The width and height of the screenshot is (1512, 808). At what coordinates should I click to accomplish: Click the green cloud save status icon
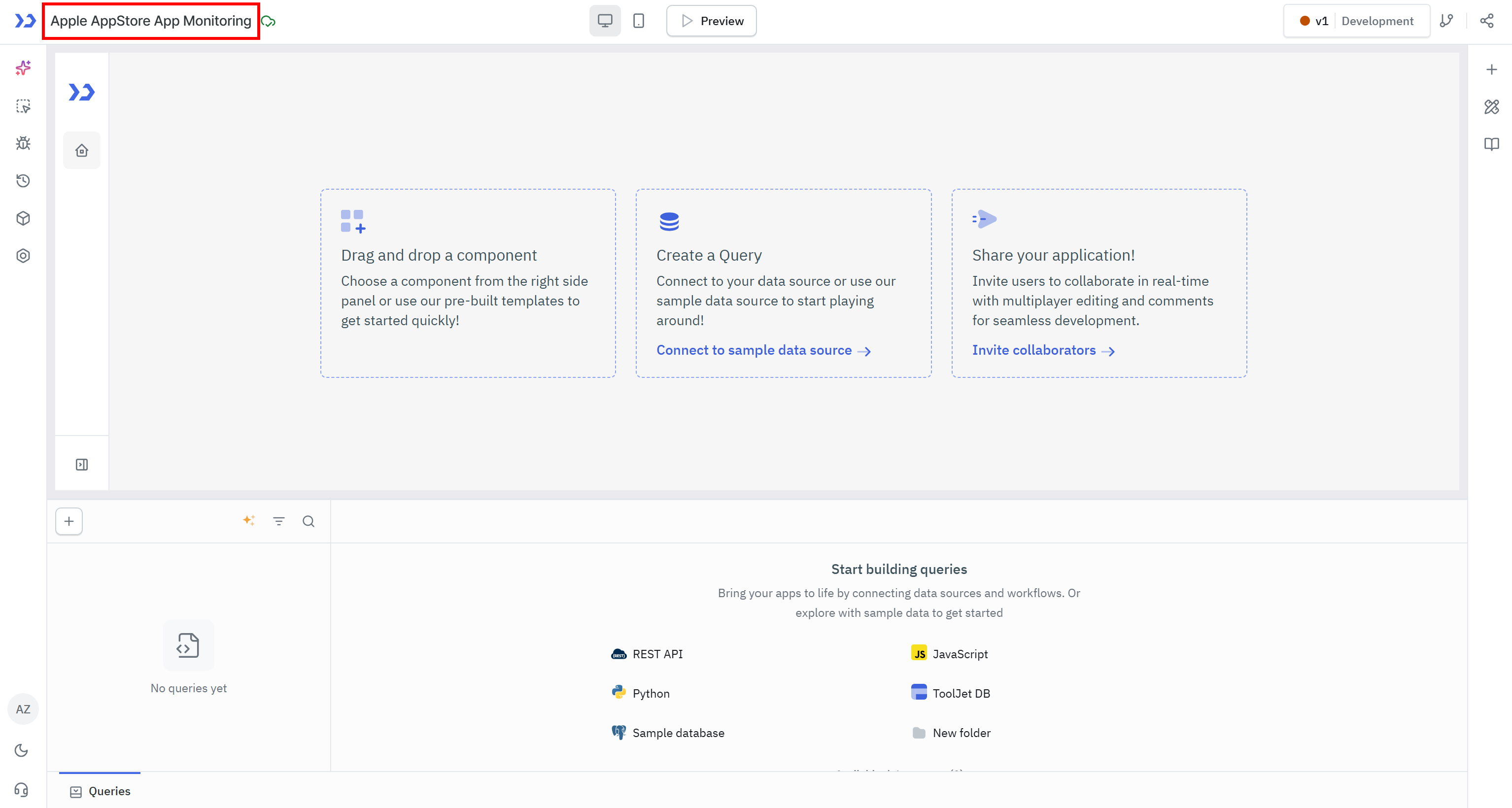[268, 22]
